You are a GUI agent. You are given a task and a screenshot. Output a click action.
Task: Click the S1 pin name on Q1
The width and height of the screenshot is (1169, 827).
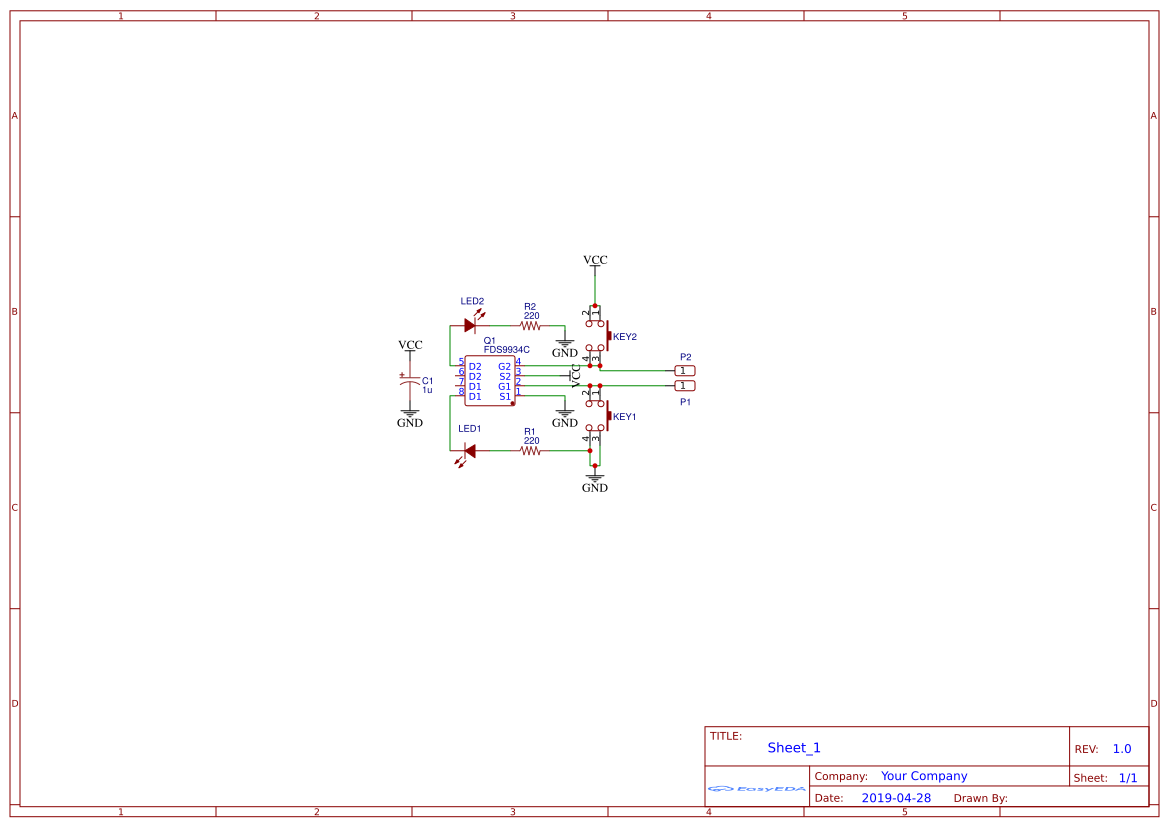[x=505, y=397]
